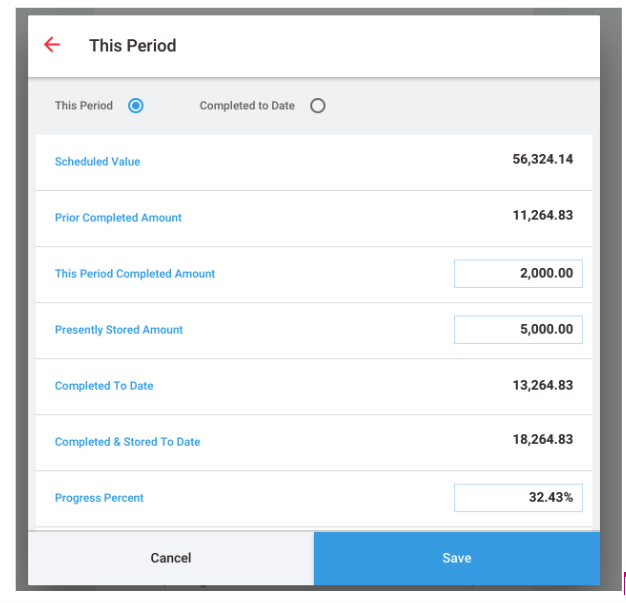This screenshot has width=626, height=603.
Task: Select the This Period radio button
Action: pos(136,106)
